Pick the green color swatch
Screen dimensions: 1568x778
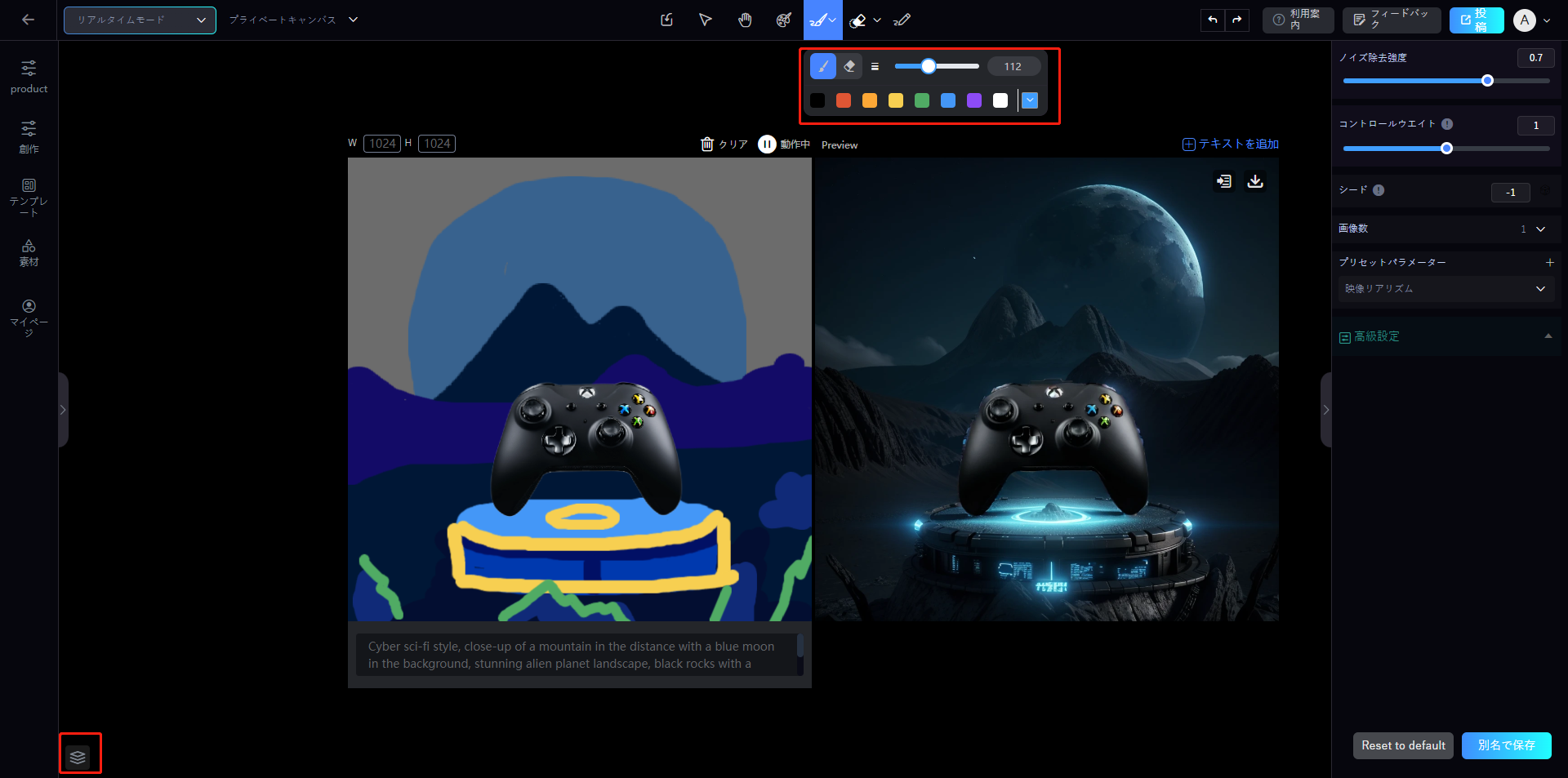[922, 100]
